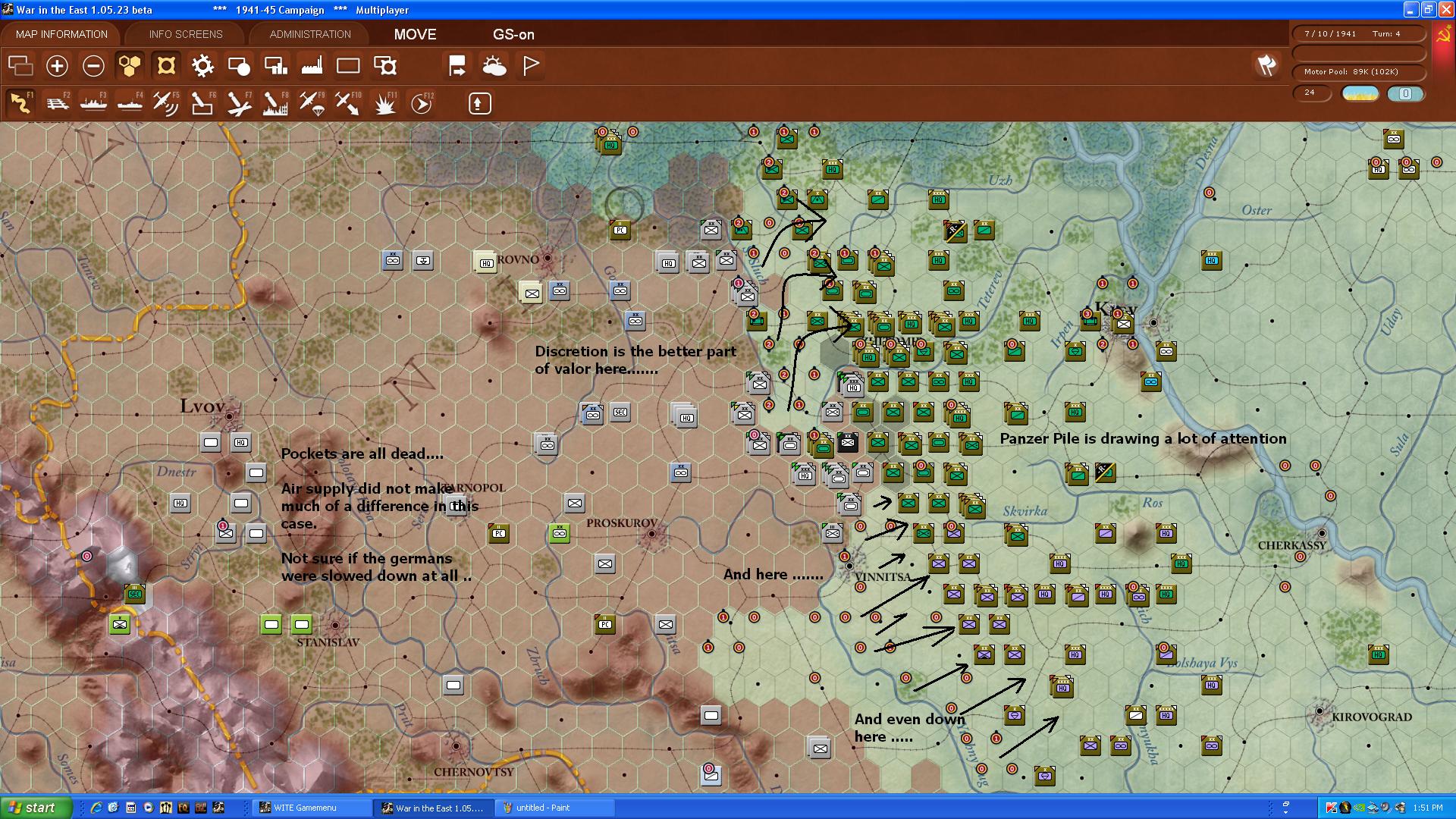Select Air transfer mode F10
1456x819 pixels.
click(x=348, y=103)
